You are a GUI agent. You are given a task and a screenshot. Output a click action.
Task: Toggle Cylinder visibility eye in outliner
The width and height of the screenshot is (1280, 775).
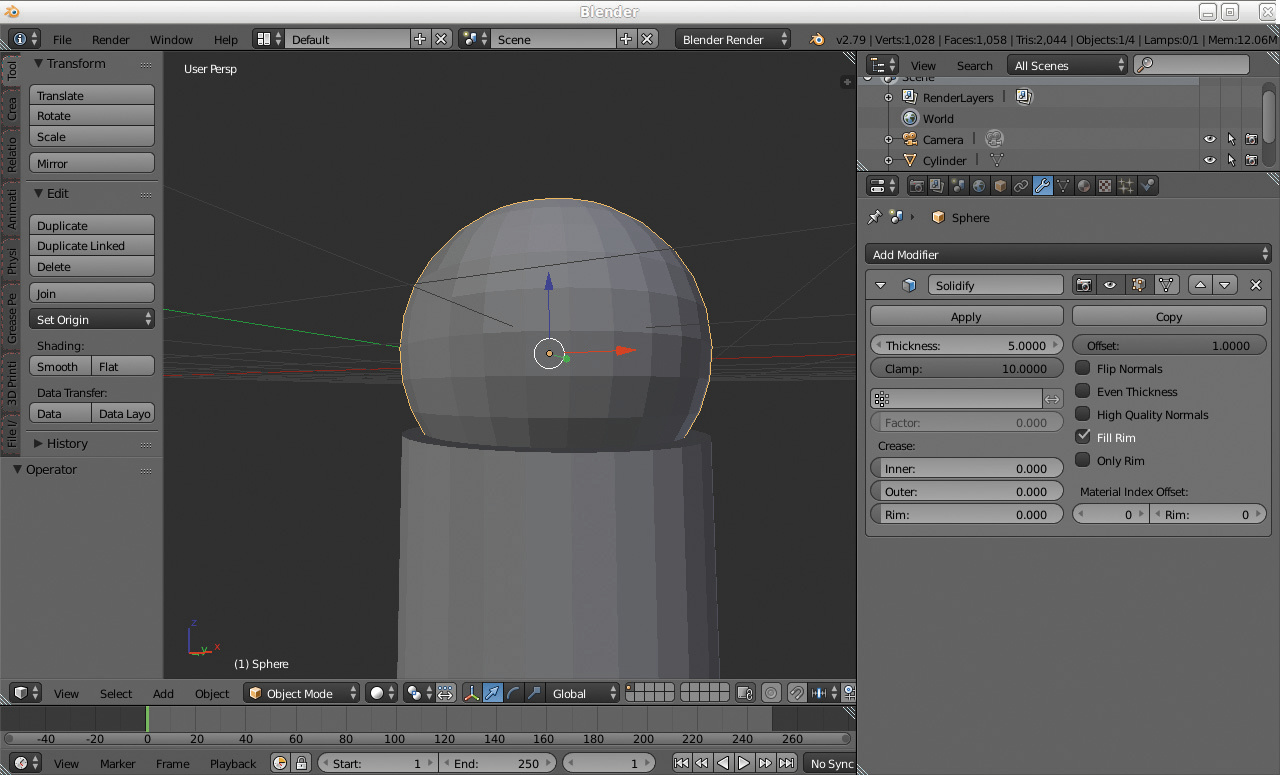[1209, 160]
